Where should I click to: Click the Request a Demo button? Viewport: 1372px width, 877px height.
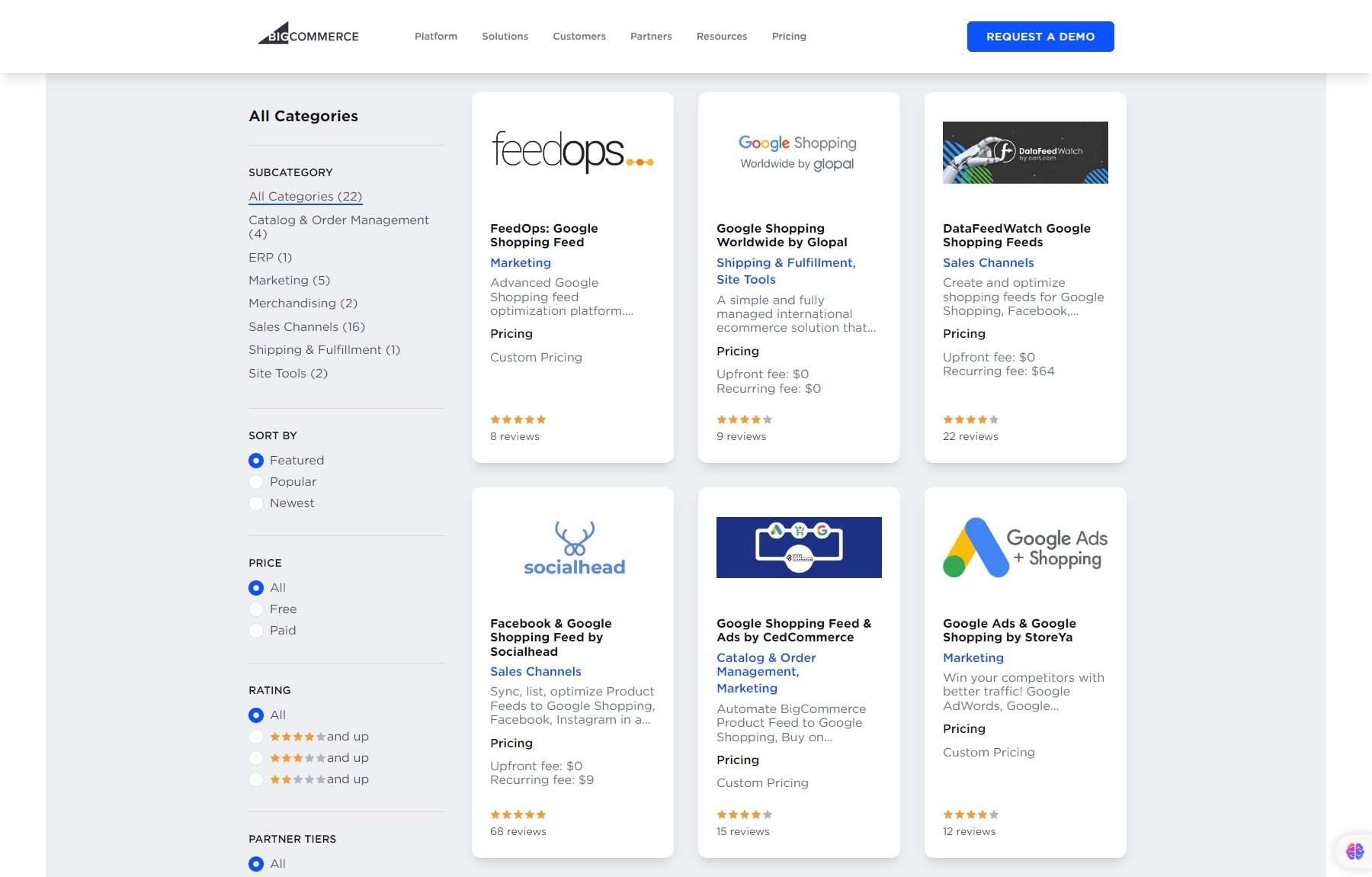click(x=1040, y=36)
